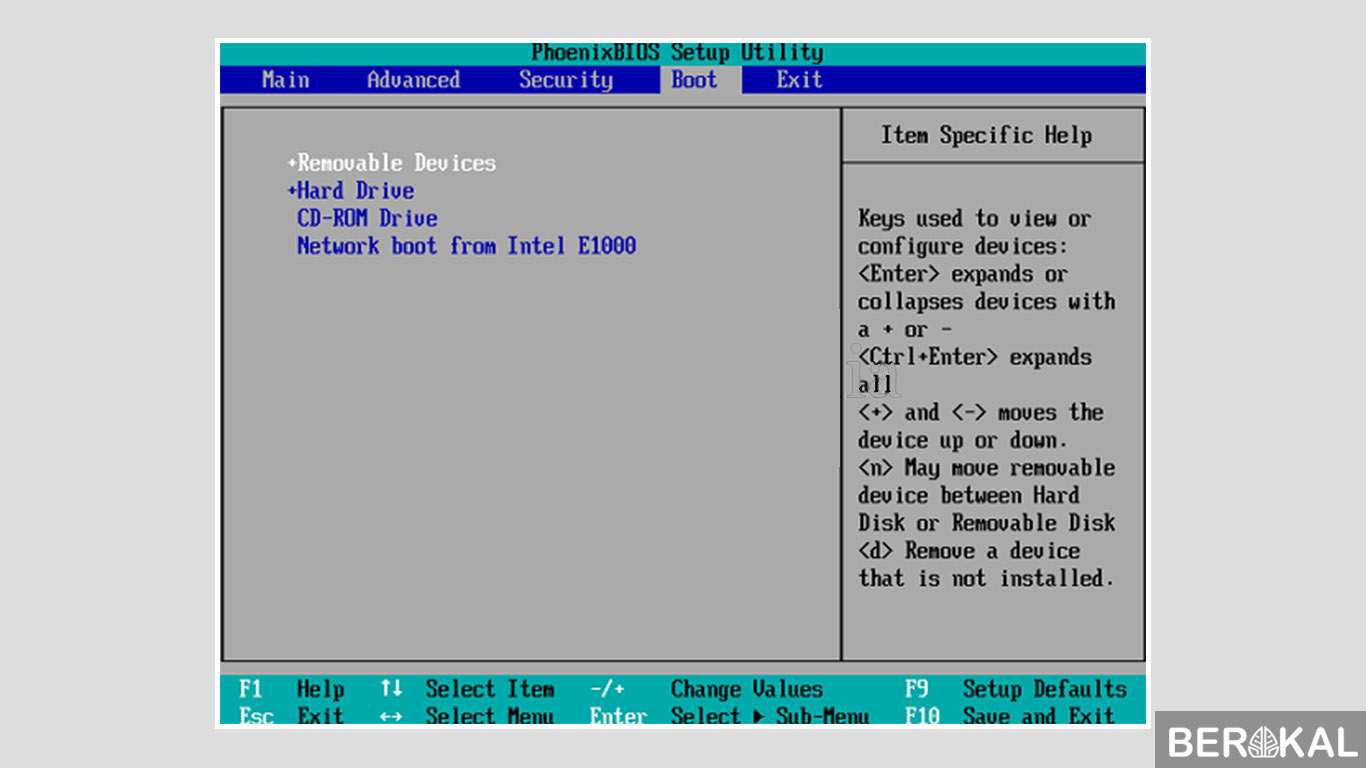Select Network boot from Intel E1000
The width and height of the screenshot is (1366, 768).
pos(466,246)
